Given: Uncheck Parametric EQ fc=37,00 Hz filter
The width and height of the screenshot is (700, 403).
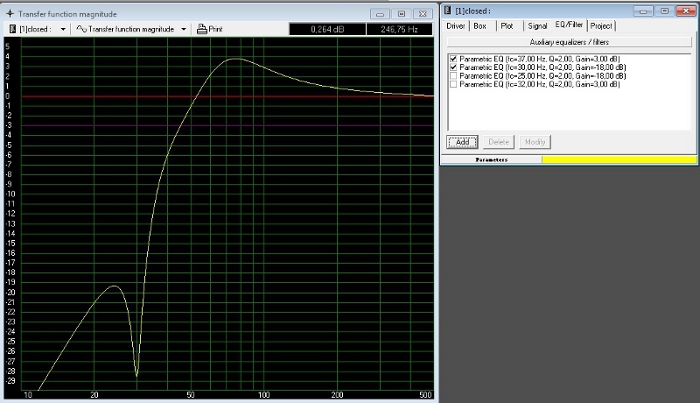Looking at the screenshot, I should (455, 60).
